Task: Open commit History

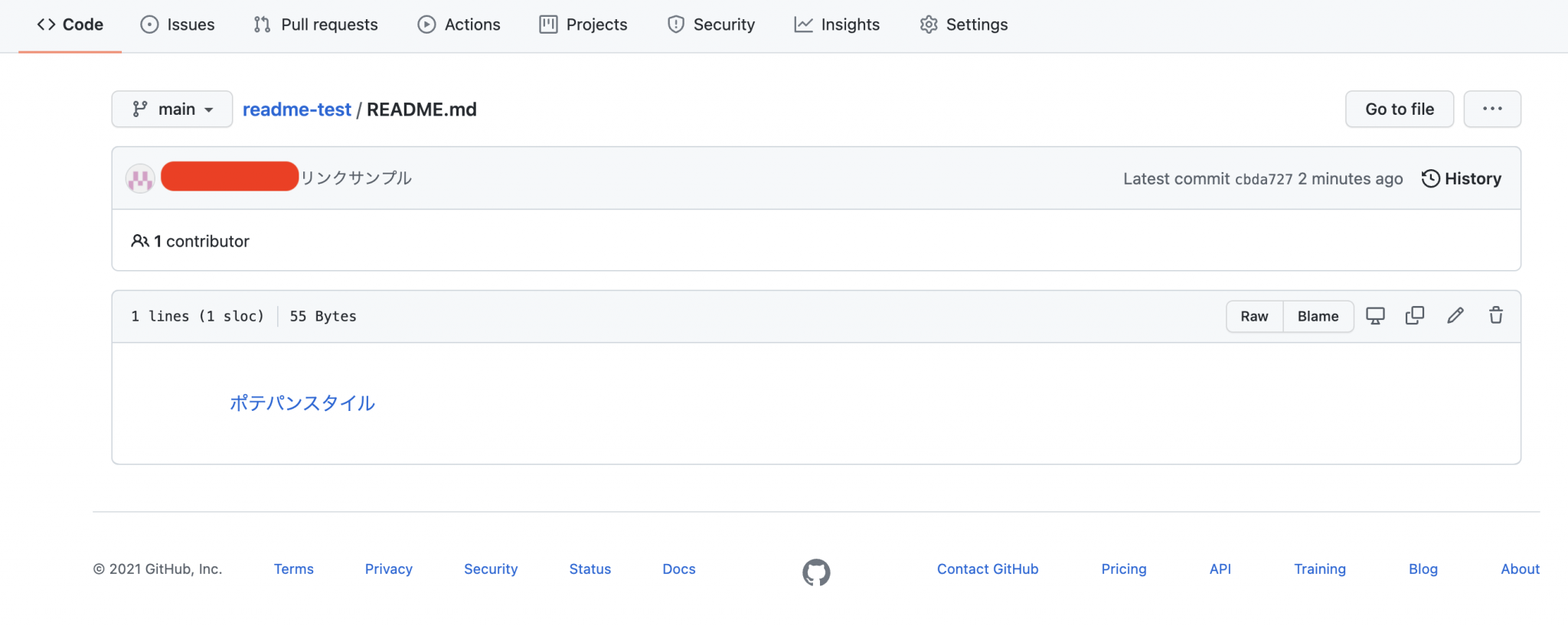Action: tap(1461, 178)
